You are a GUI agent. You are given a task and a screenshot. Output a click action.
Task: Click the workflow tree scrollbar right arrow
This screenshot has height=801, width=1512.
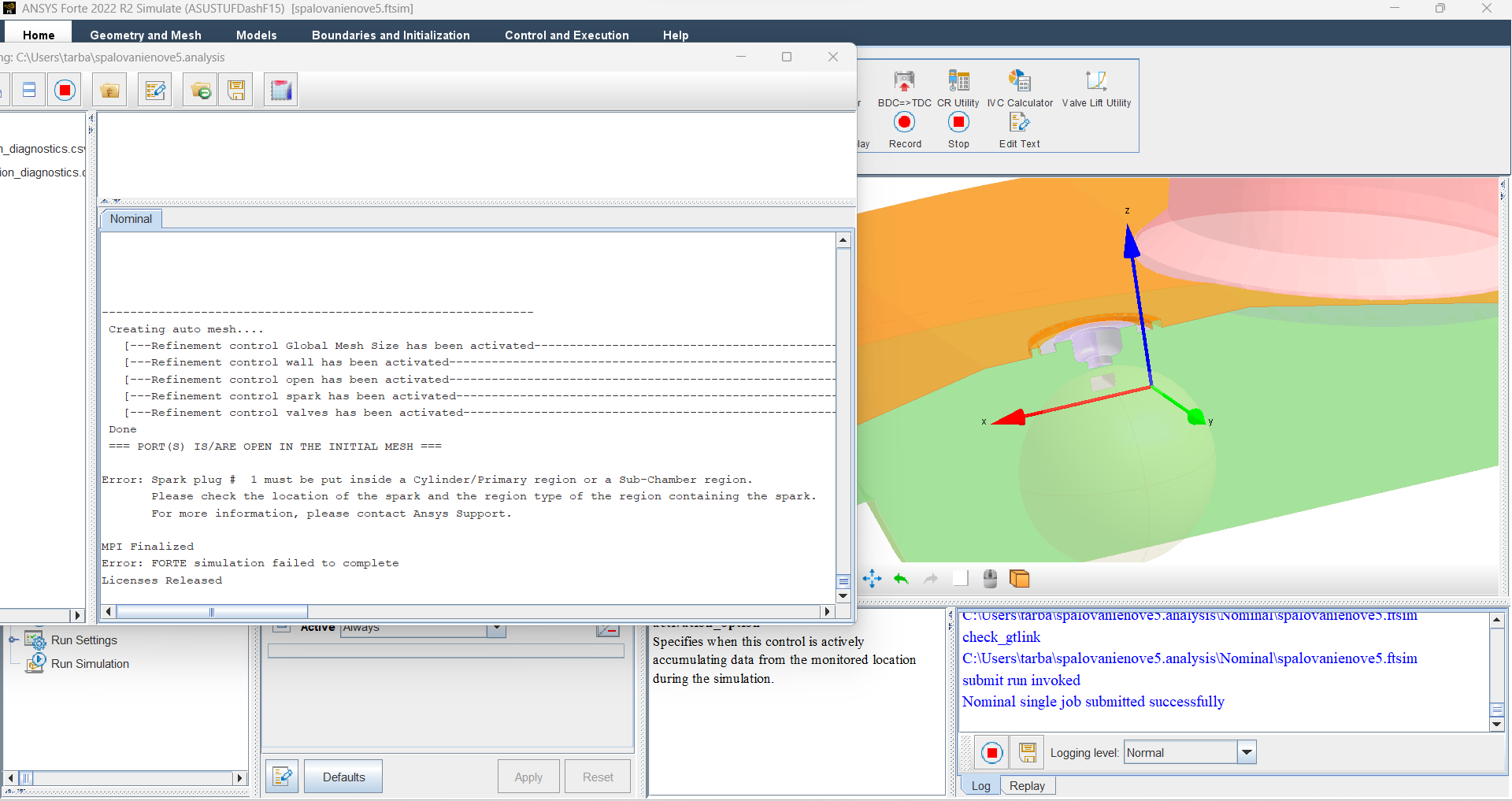coord(240,778)
